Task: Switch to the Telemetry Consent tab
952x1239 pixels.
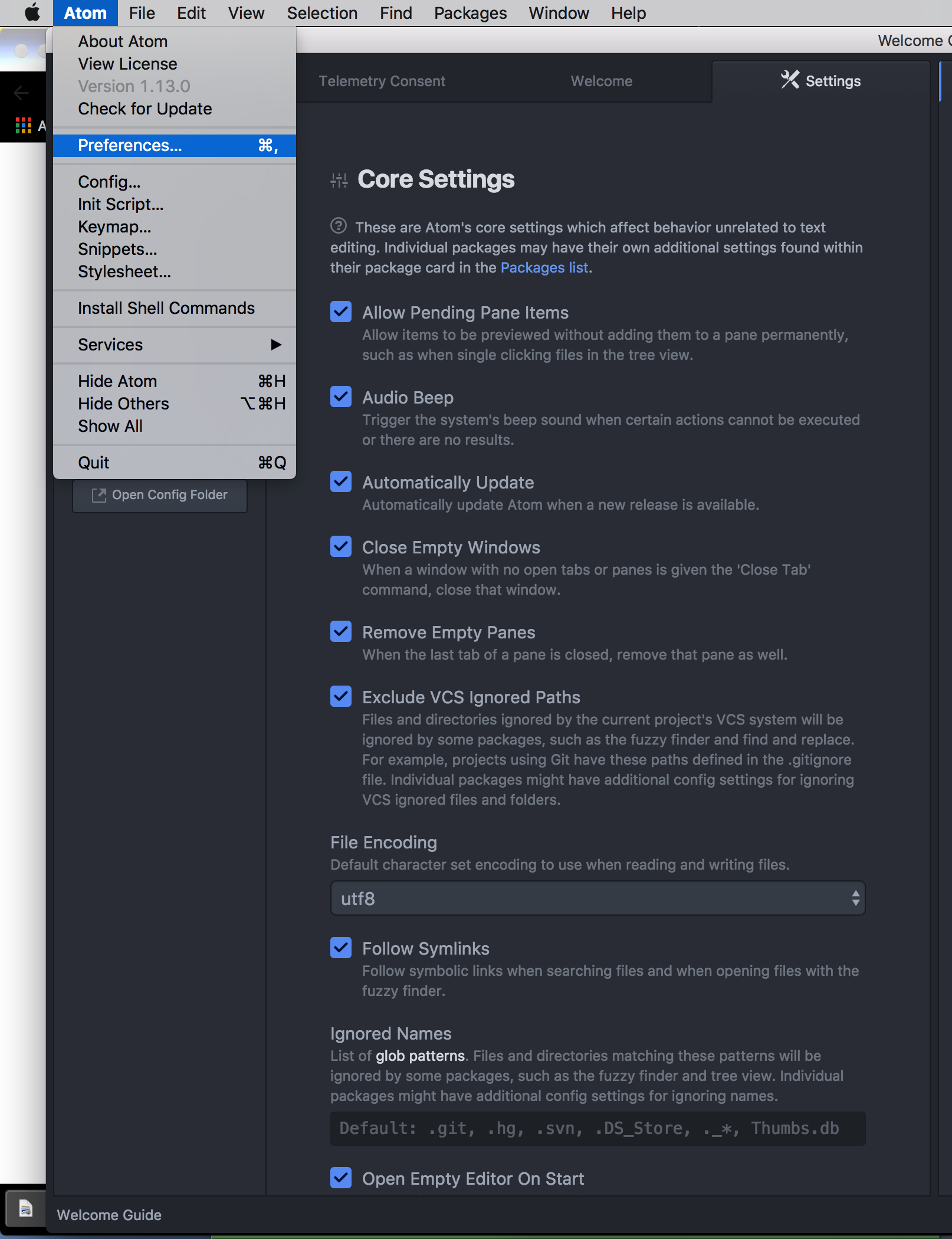Action: tap(382, 81)
